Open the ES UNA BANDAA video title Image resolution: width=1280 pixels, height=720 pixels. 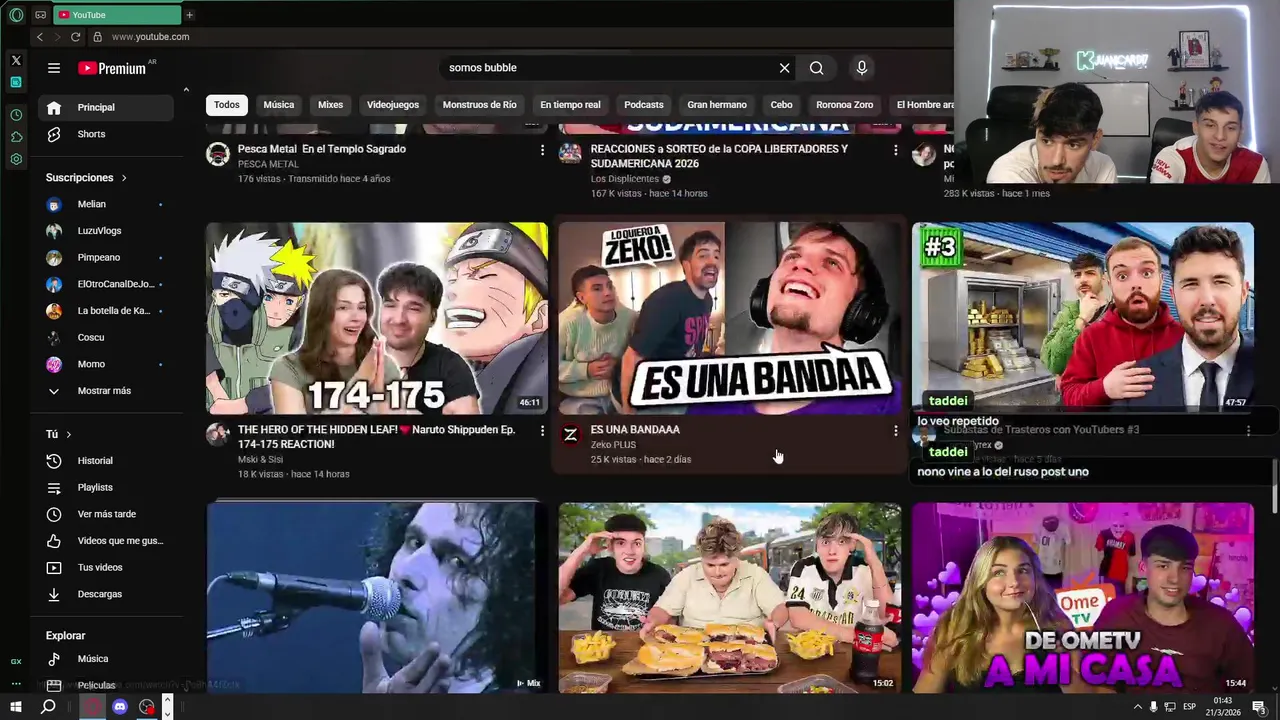tap(635, 430)
